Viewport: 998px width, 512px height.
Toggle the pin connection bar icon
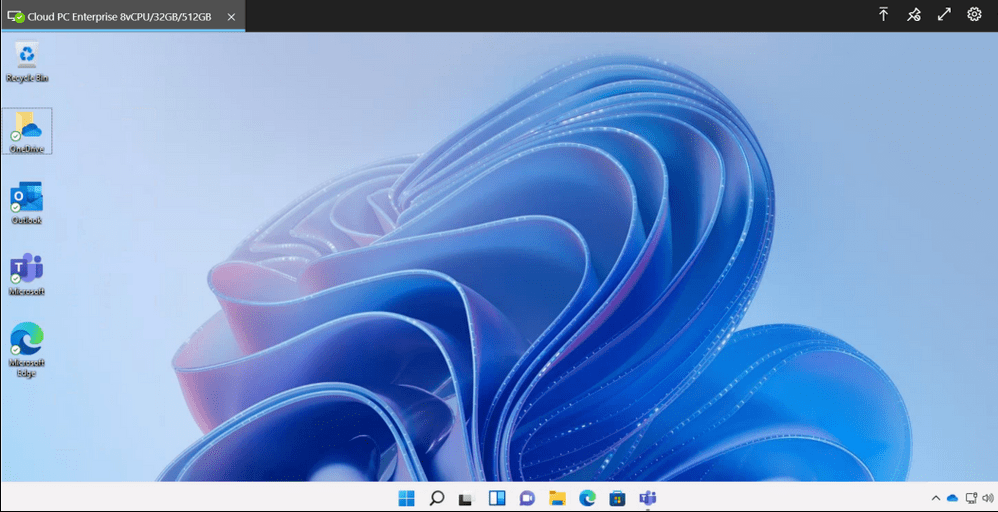click(913, 15)
